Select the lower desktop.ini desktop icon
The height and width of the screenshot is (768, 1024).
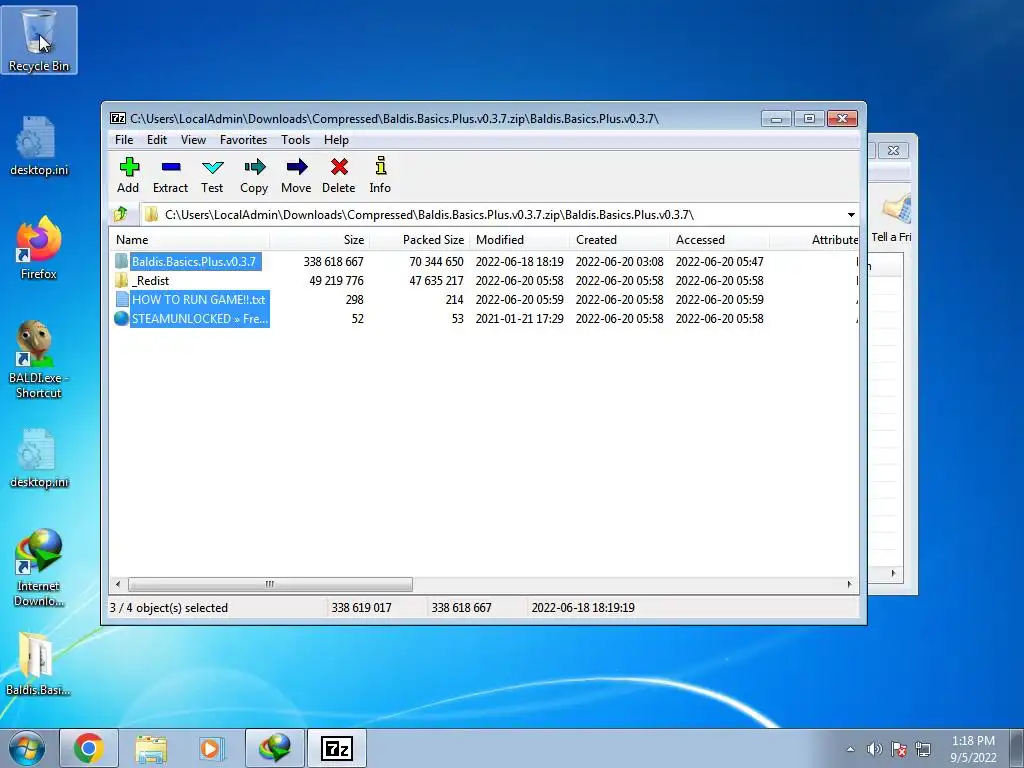coord(39,457)
